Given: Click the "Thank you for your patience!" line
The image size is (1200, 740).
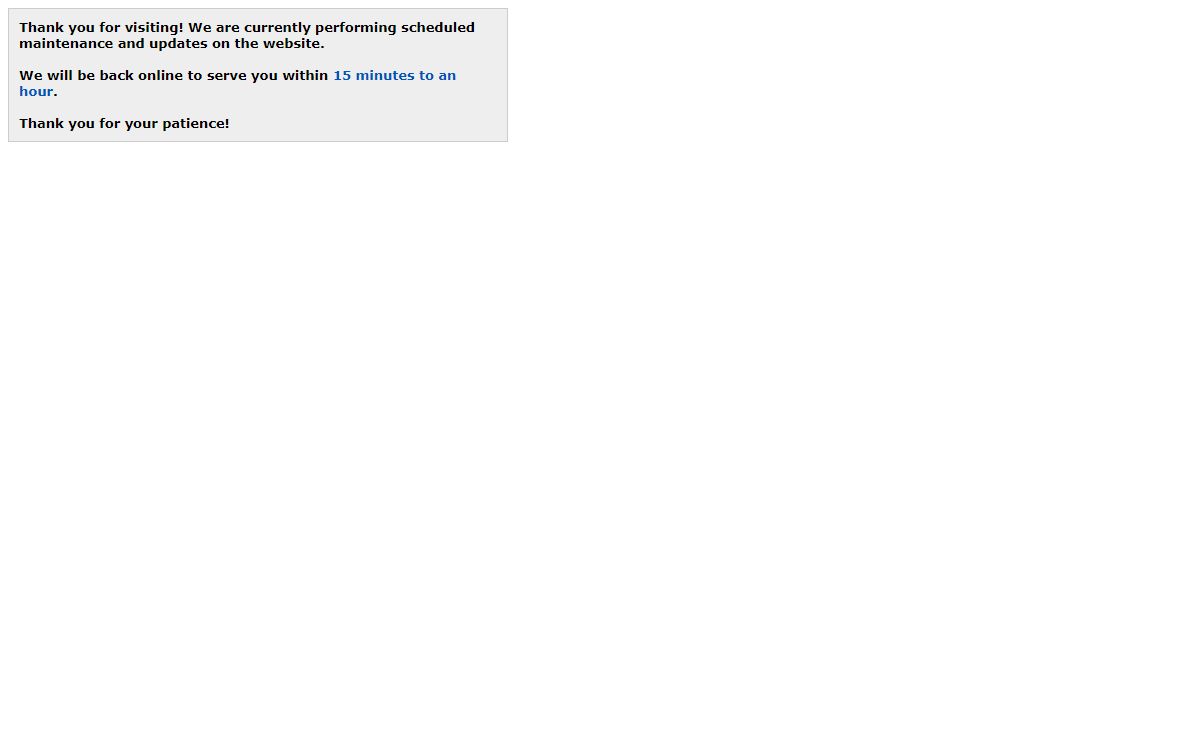Looking at the screenshot, I should (x=124, y=123).
